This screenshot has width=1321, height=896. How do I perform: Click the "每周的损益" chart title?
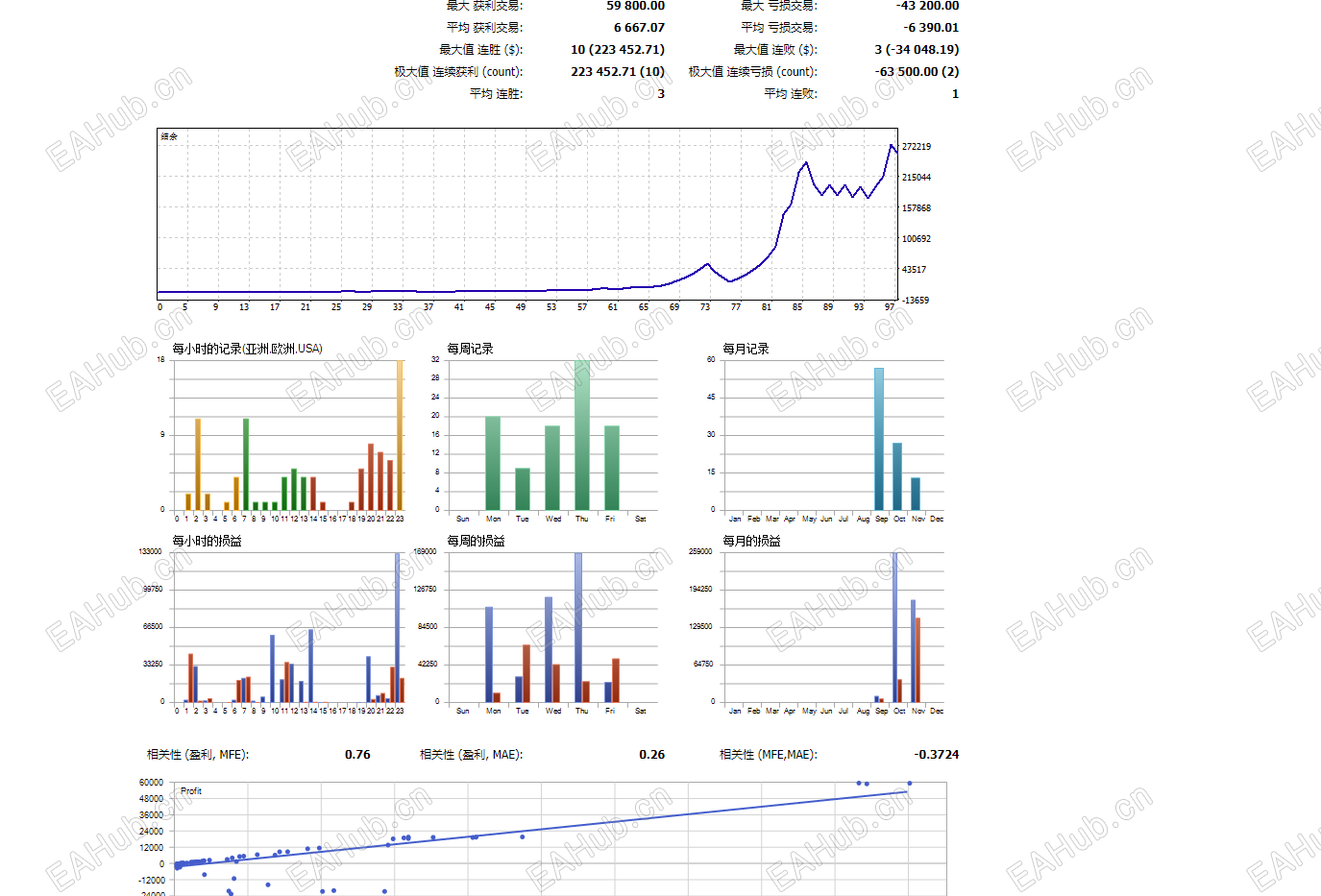point(476,541)
